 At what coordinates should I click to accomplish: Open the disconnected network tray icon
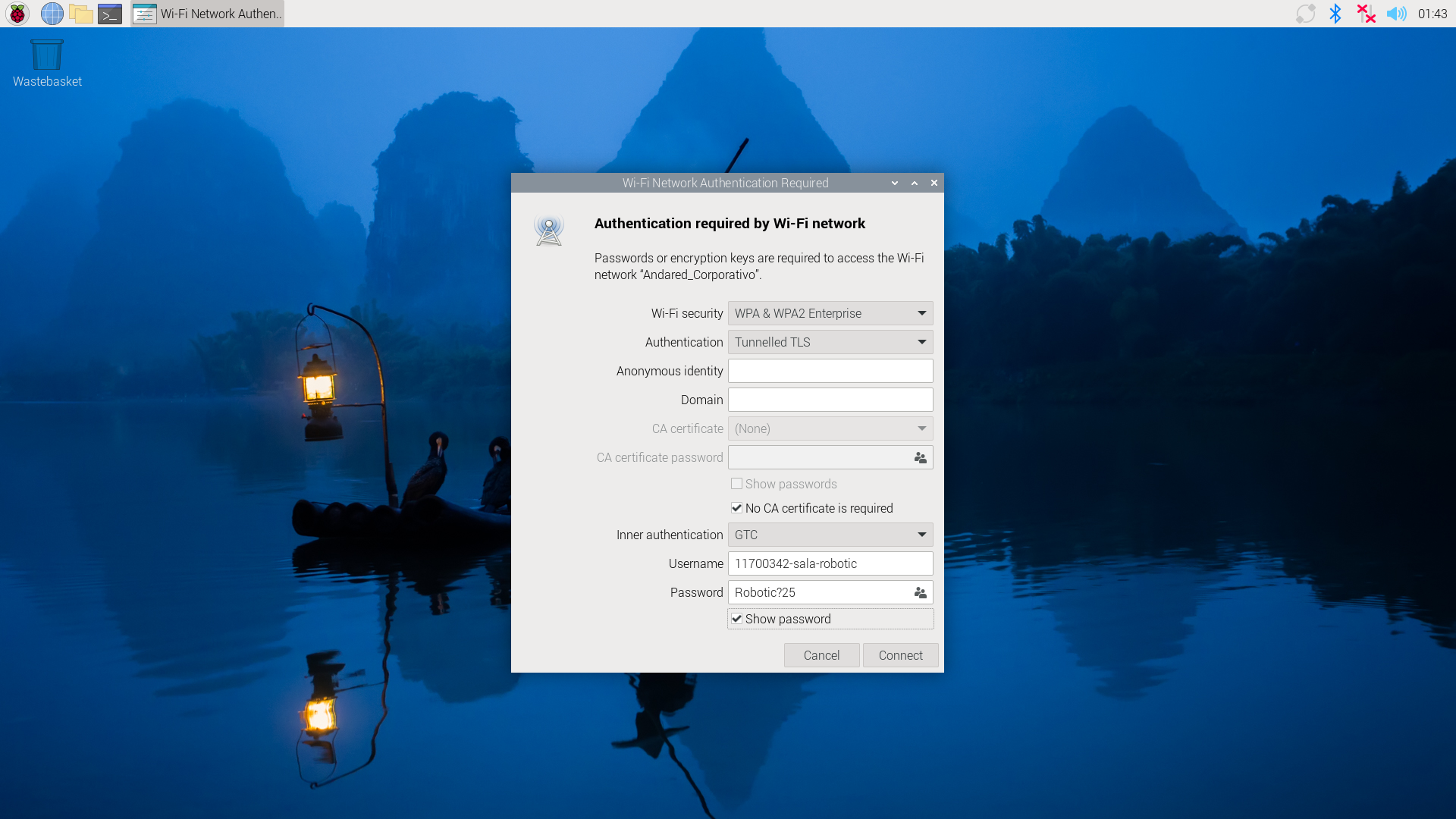(x=1366, y=14)
